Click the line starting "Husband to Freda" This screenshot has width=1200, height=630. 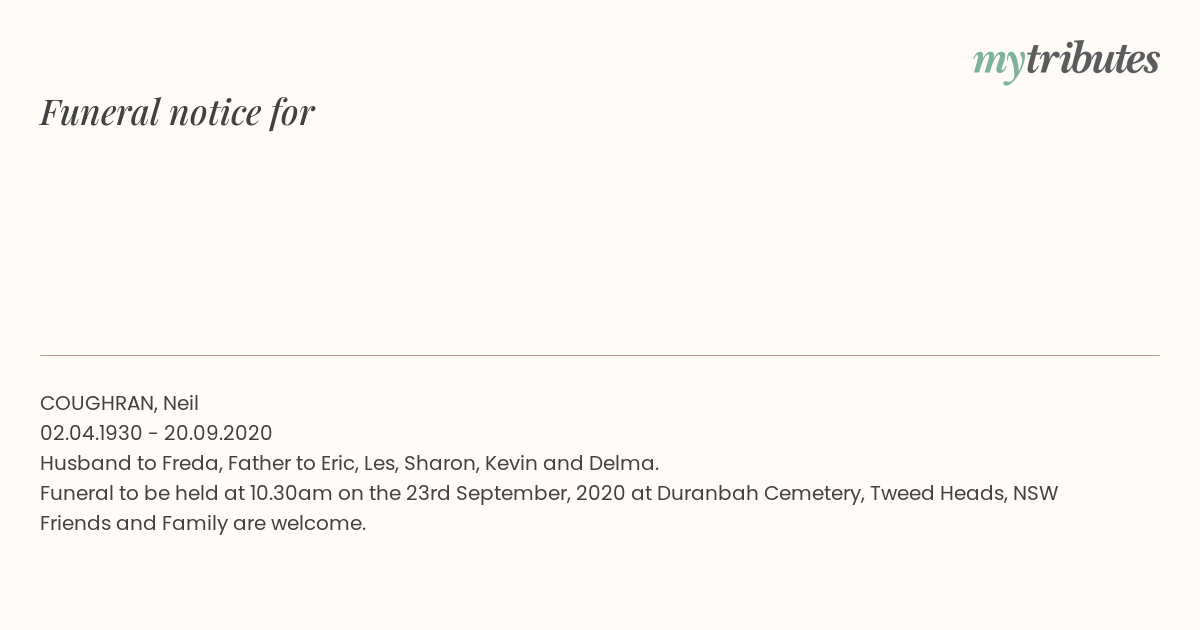[349, 463]
